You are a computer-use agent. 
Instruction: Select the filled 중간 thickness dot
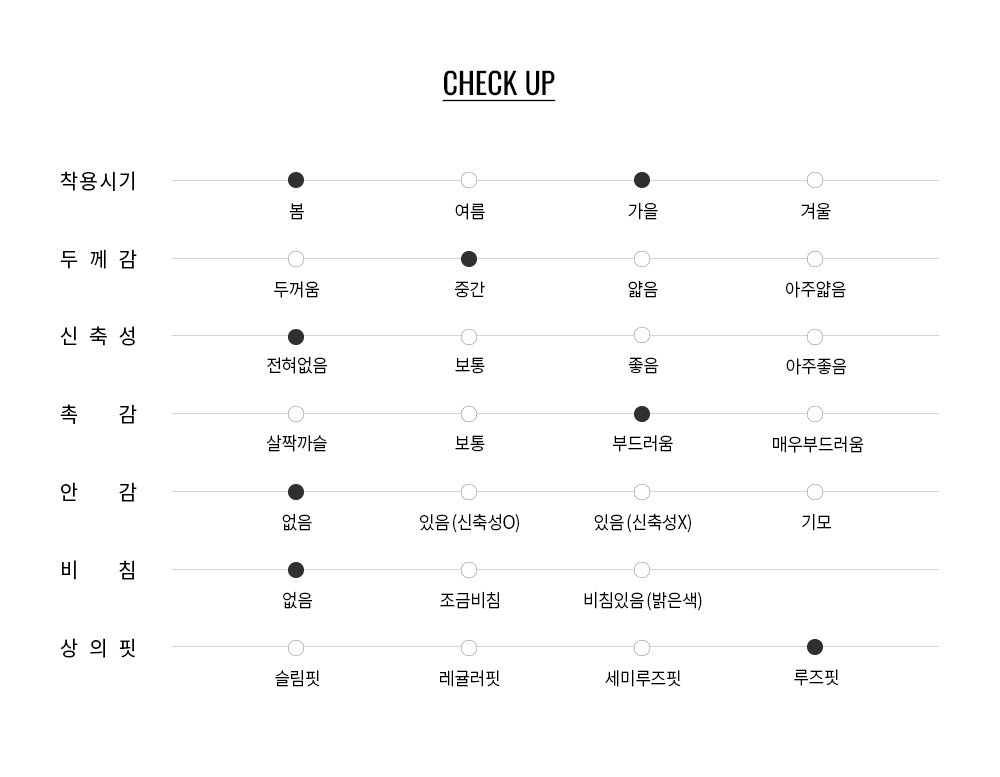(469, 259)
